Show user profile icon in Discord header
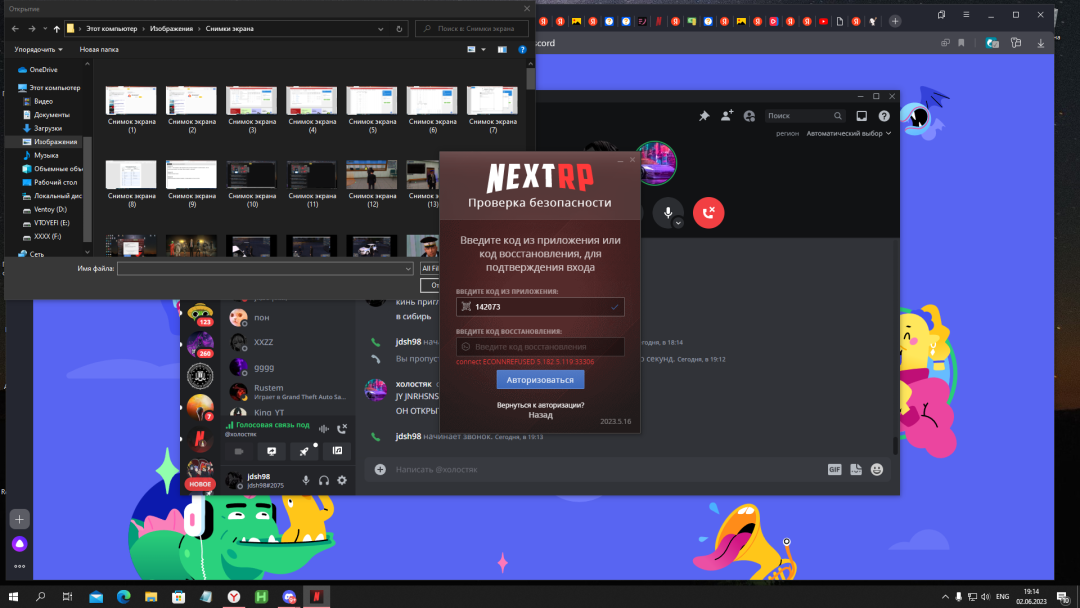Viewport: 1080px width, 608px height. tap(749, 116)
